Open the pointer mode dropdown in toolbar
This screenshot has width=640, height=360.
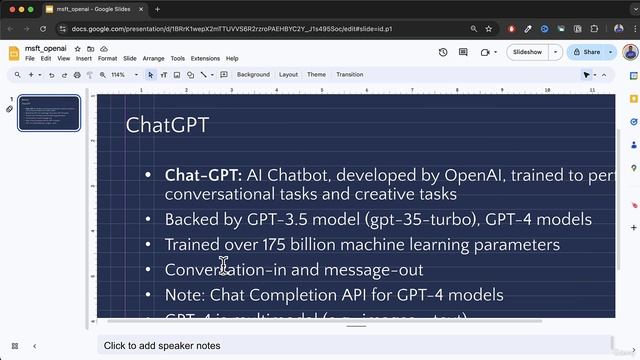595,75
